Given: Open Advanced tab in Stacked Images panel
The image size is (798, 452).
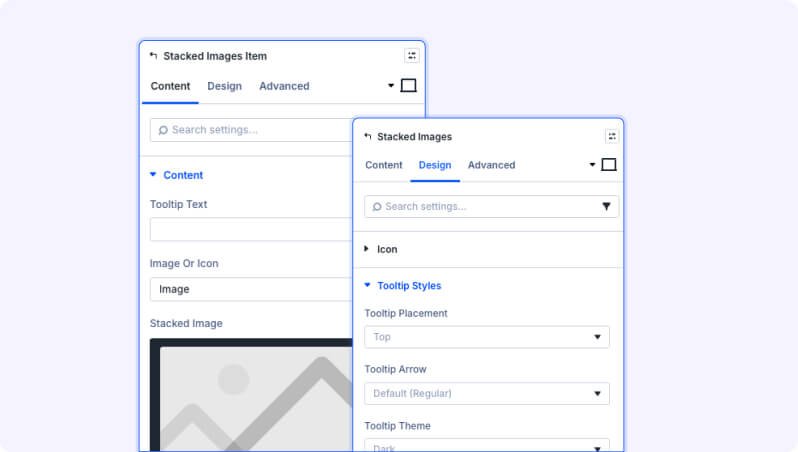Looking at the screenshot, I should [x=491, y=165].
